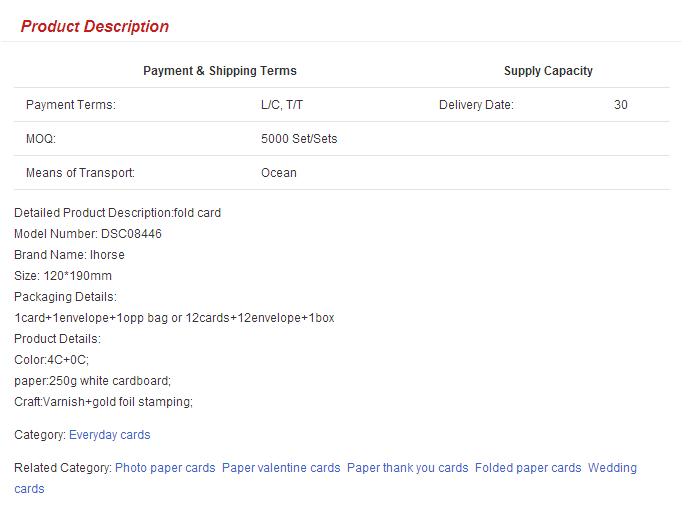The width and height of the screenshot is (695, 522).
Task: Click the Photo paper cards link
Action: (x=165, y=468)
